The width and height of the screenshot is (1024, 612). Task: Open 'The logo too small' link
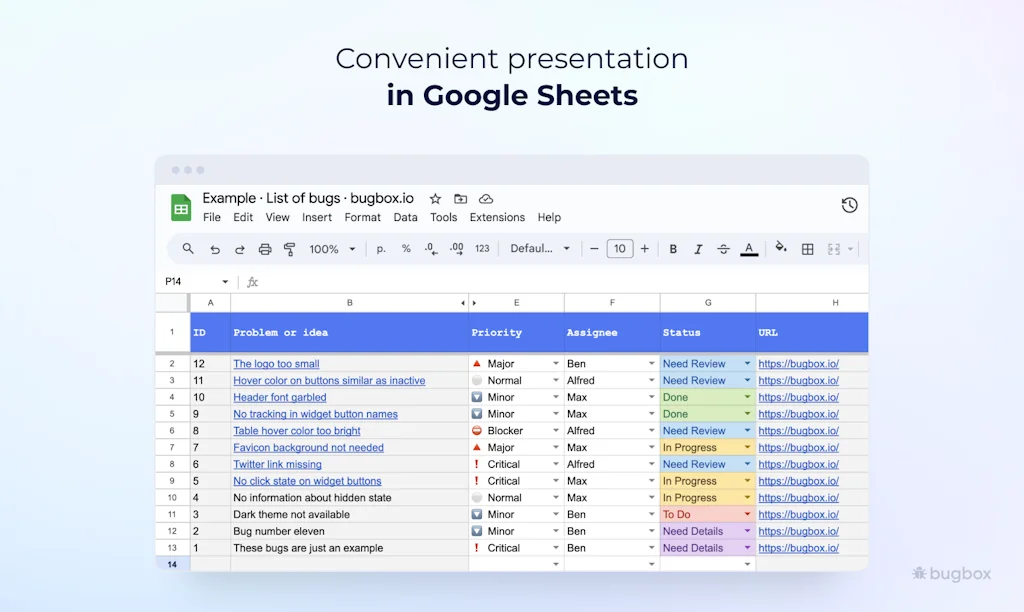276,364
